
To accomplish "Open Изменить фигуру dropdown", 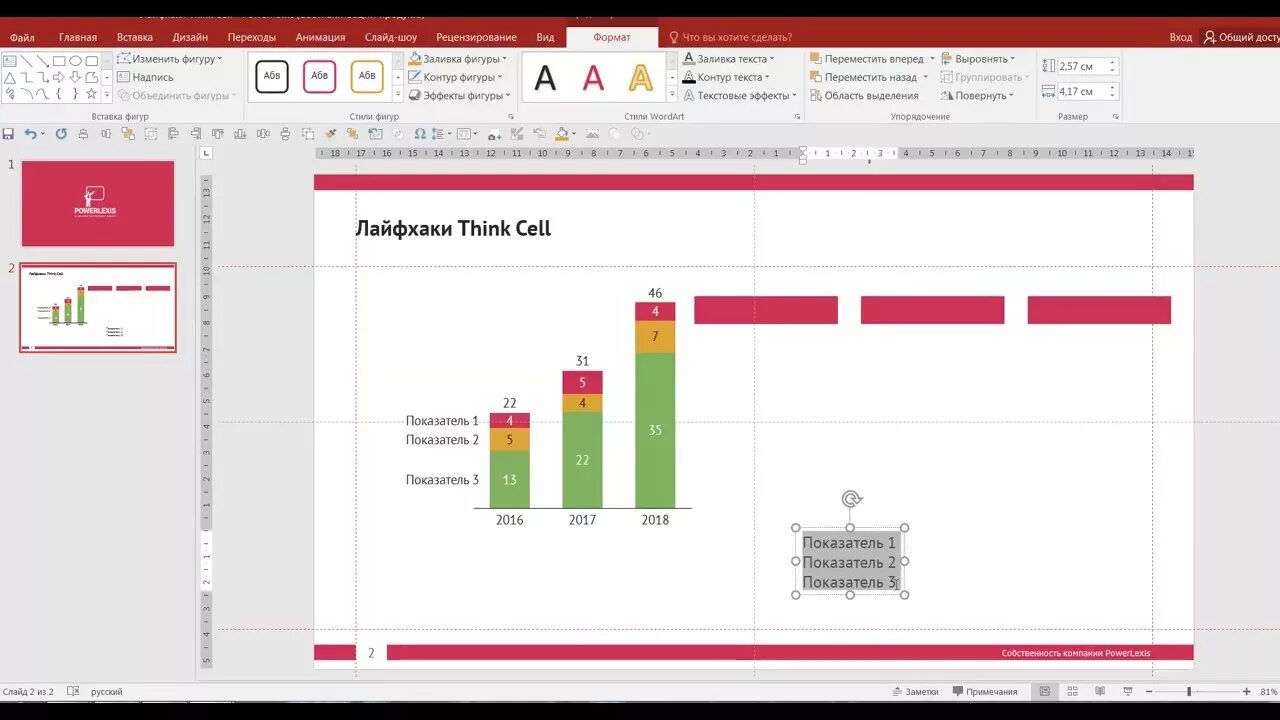I will 169,59.
